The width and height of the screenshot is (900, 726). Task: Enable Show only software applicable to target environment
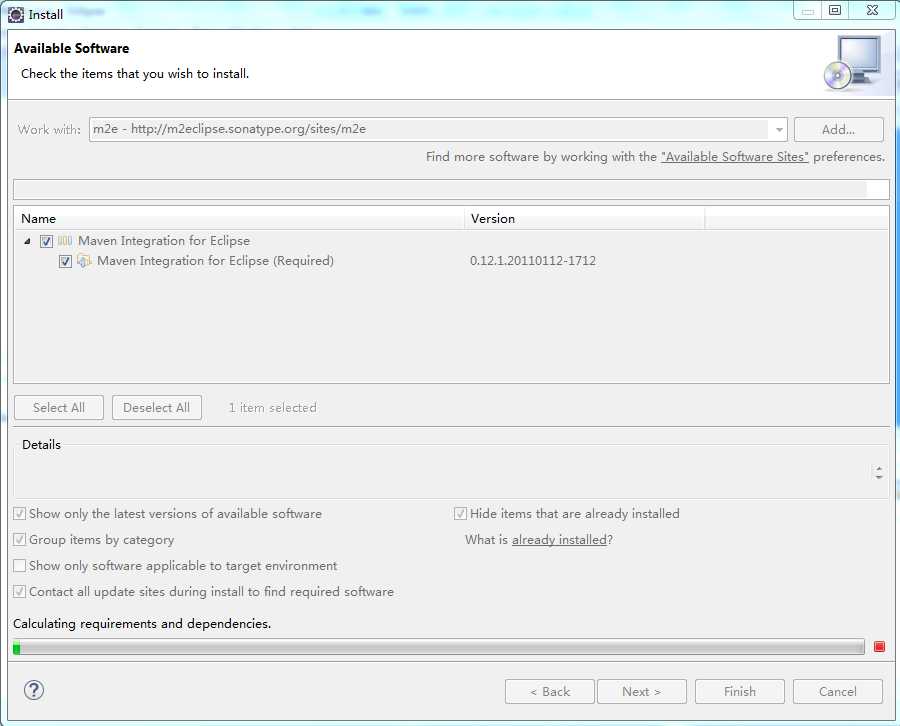[20, 566]
